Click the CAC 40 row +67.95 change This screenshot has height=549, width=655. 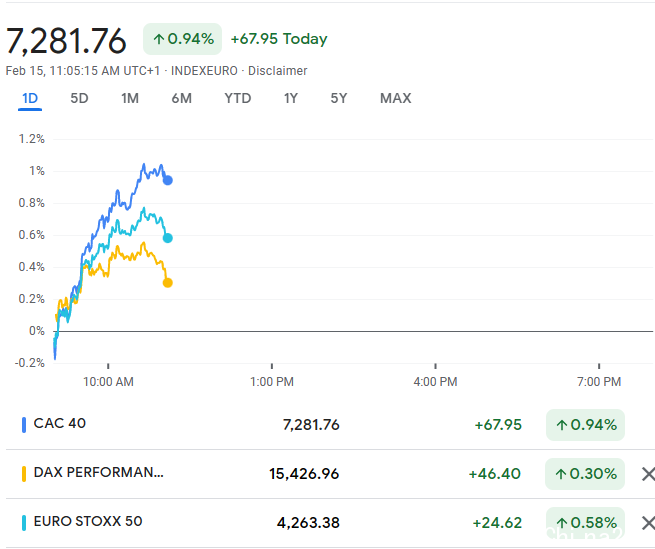point(498,425)
